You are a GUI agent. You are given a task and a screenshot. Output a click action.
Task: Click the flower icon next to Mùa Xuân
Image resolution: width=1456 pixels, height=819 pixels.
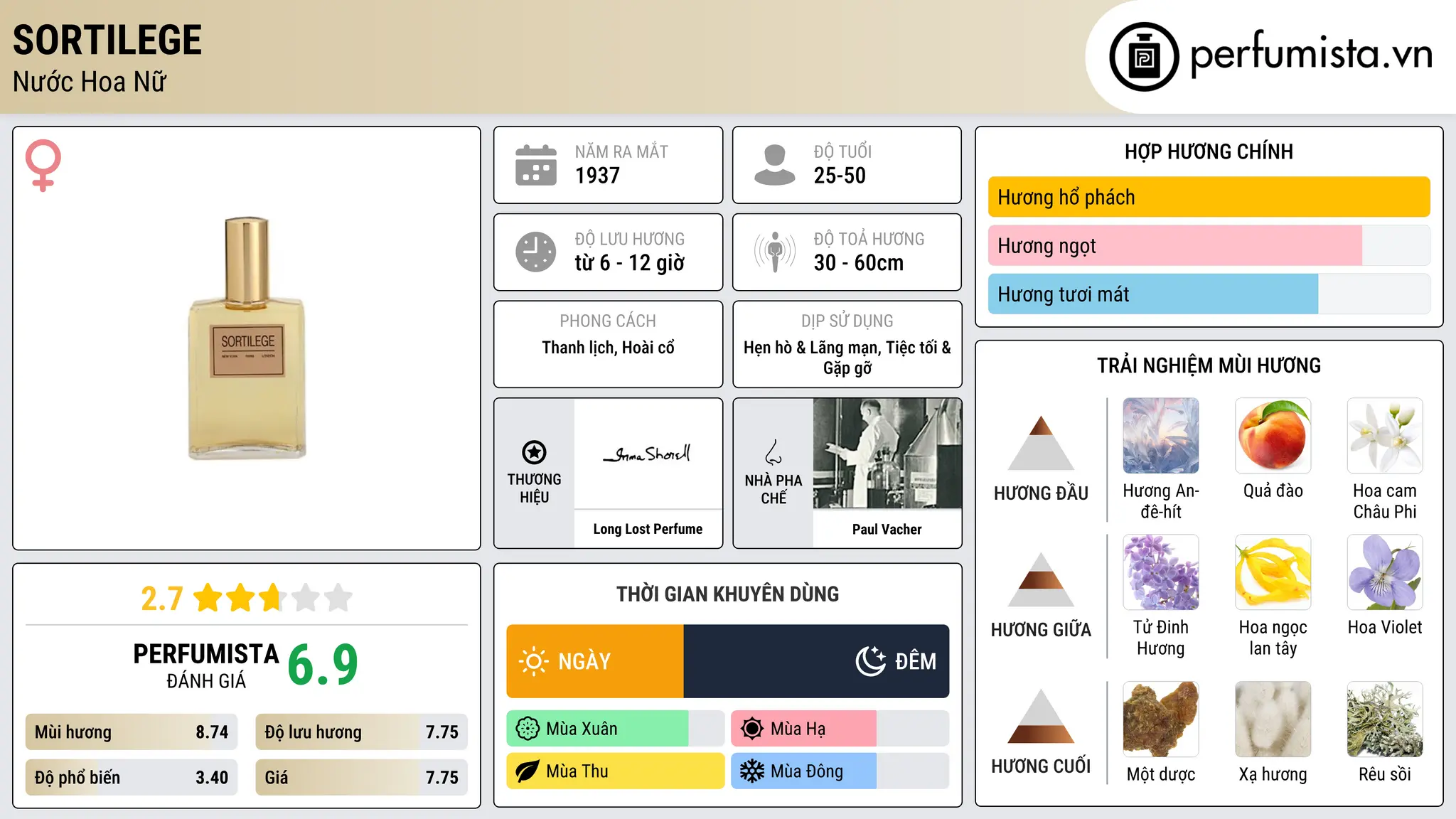pyautogui.click(x=528, y=729)
